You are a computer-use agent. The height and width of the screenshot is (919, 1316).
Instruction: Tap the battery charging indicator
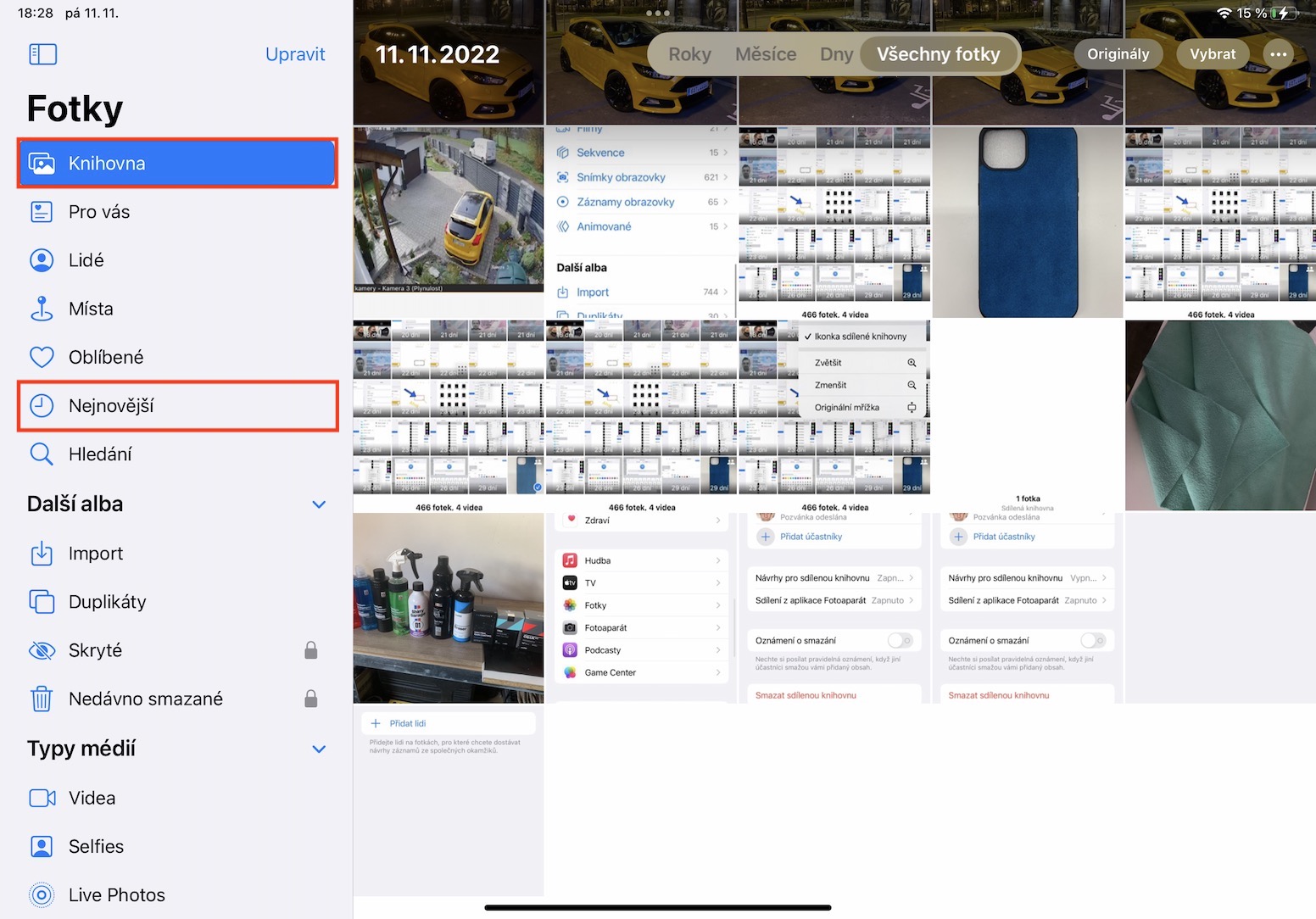(x=1285, y=13)
